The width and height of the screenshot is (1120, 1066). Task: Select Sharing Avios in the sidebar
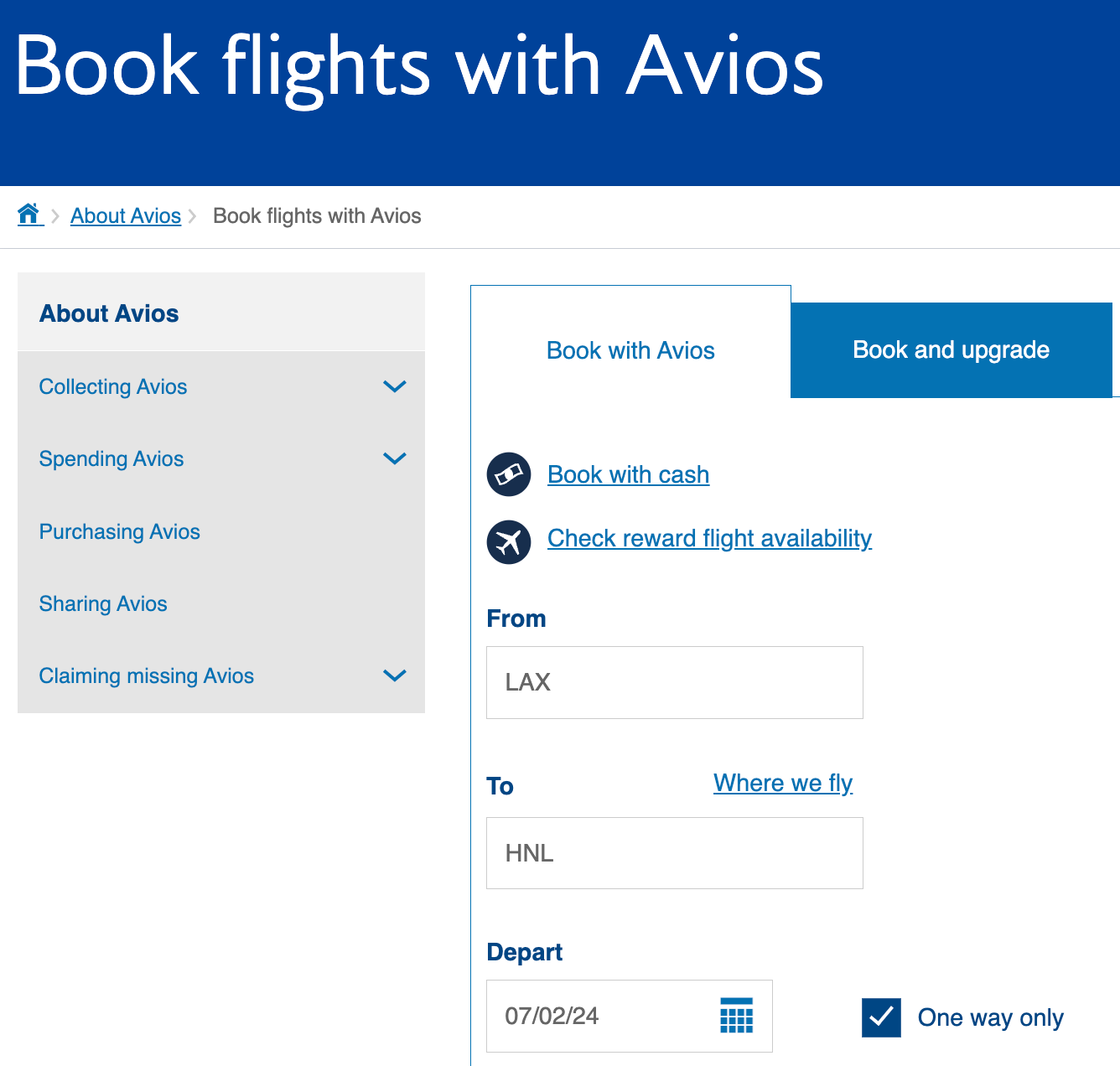pos(103,603)
